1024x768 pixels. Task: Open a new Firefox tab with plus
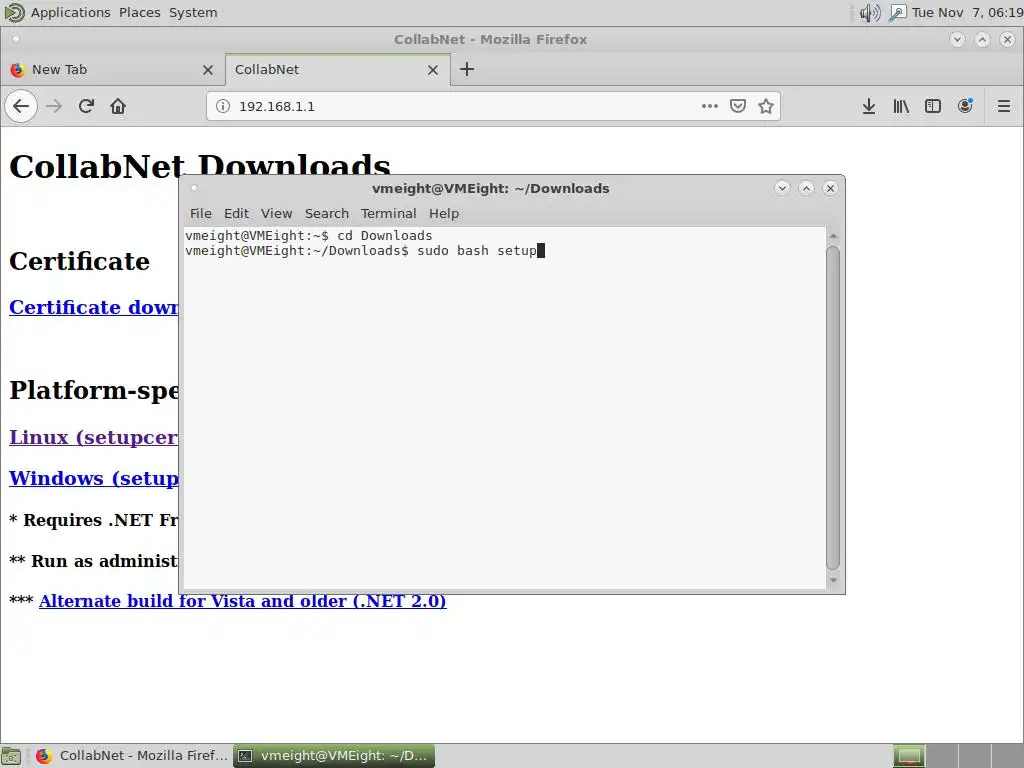click(467, 69)
